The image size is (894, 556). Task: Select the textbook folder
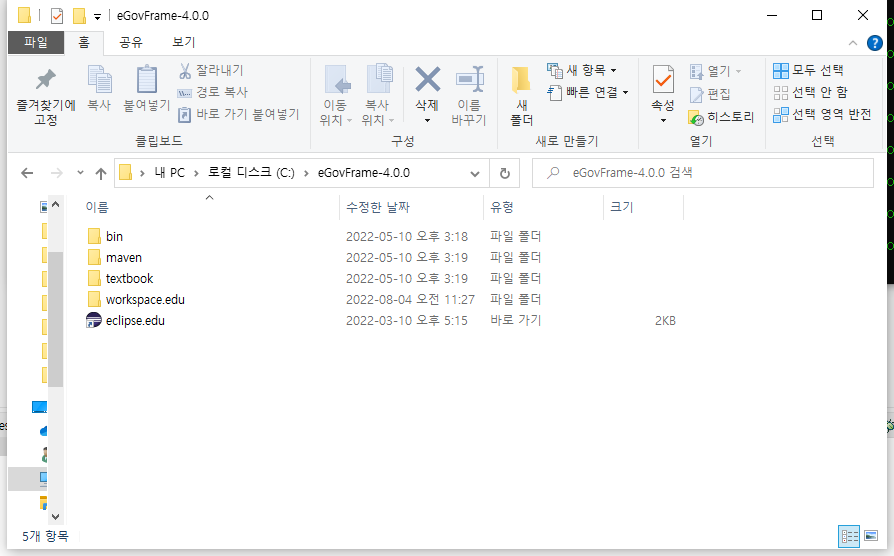click(x=121, y=278)
